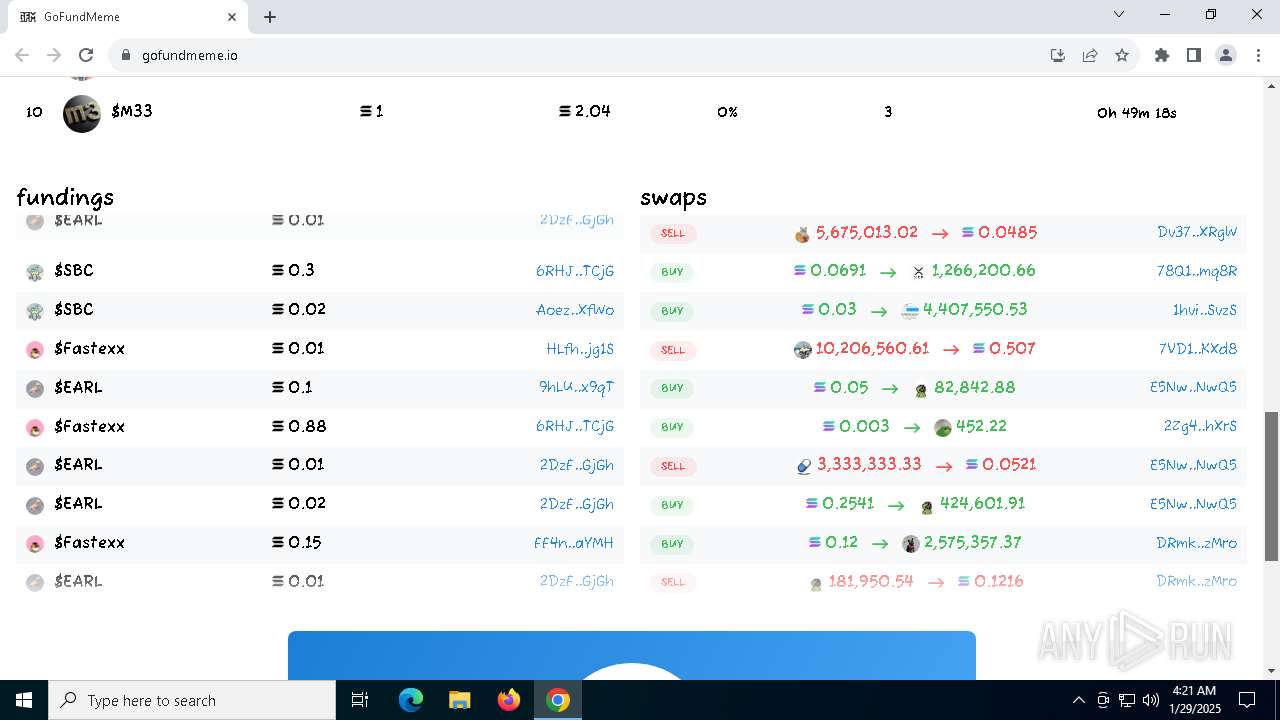Click the token icon beside 424,601.91

pyautogui.click(x=927, y=507)
